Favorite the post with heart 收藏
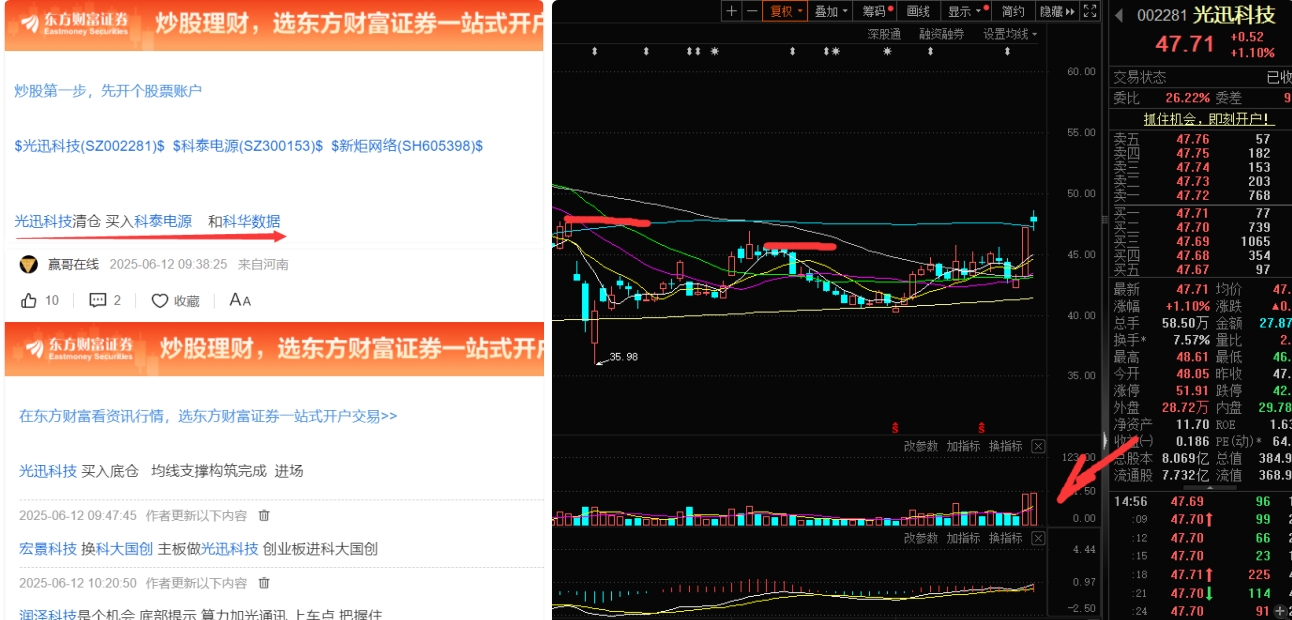The height and width of the screenshot is (620, 1292). point(175,300)
